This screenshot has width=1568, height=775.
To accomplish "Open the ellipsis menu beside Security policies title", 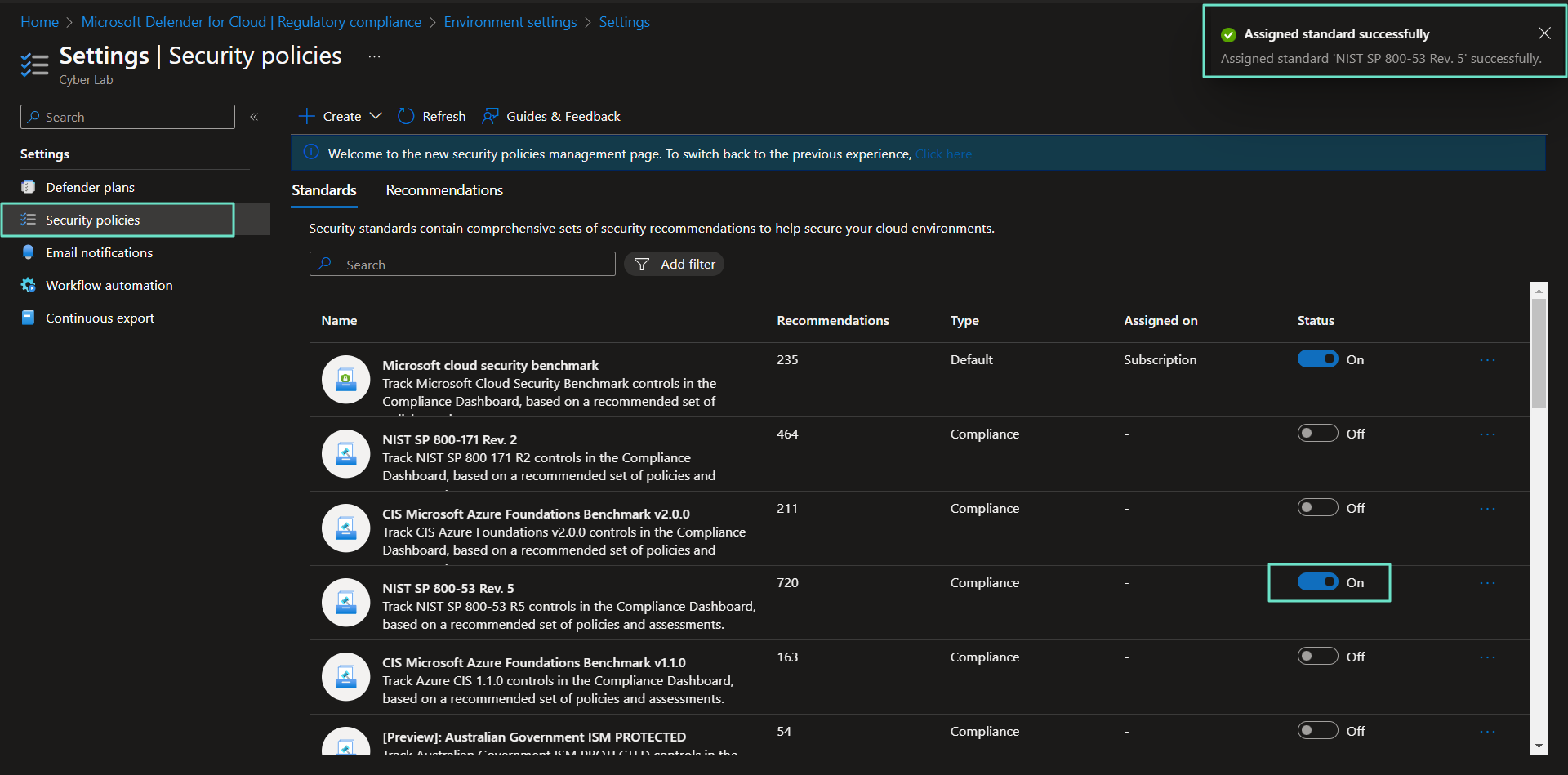I will point(374,56).
